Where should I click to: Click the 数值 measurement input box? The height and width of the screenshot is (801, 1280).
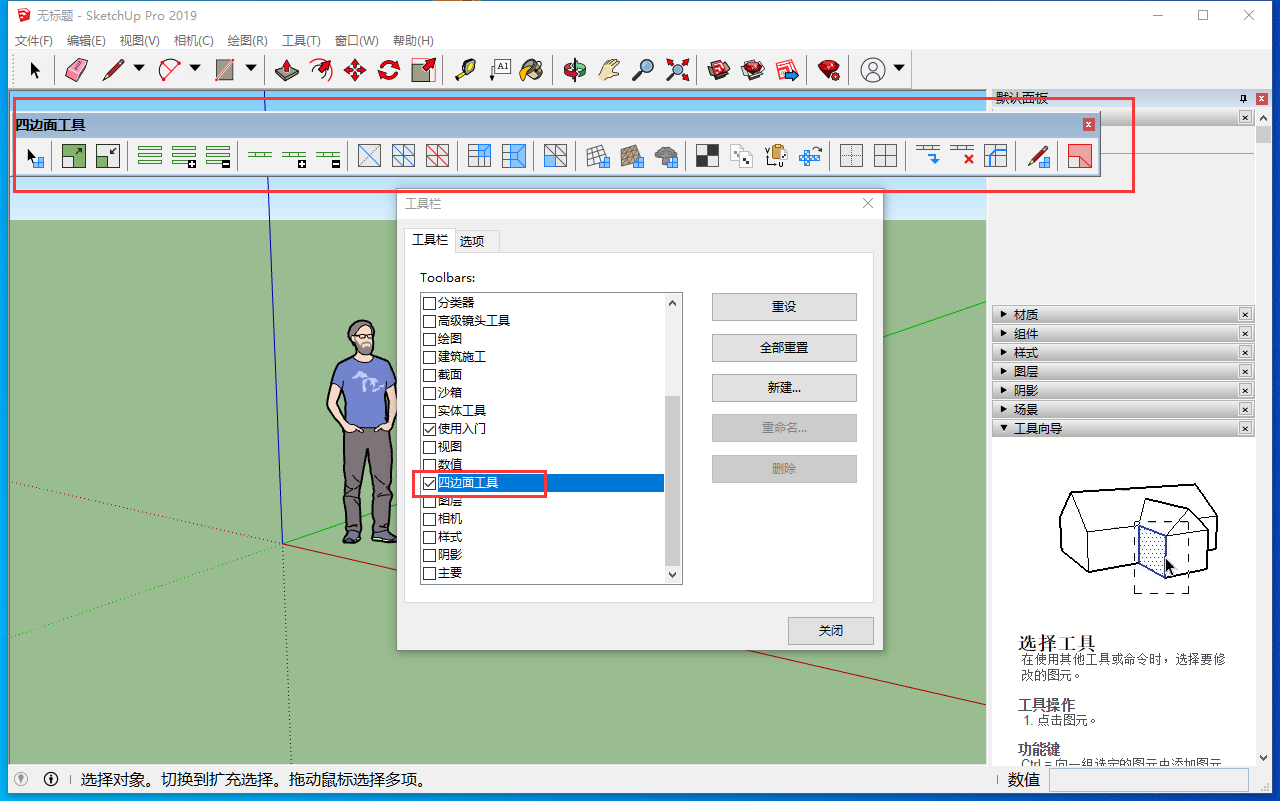[1148, 780]
